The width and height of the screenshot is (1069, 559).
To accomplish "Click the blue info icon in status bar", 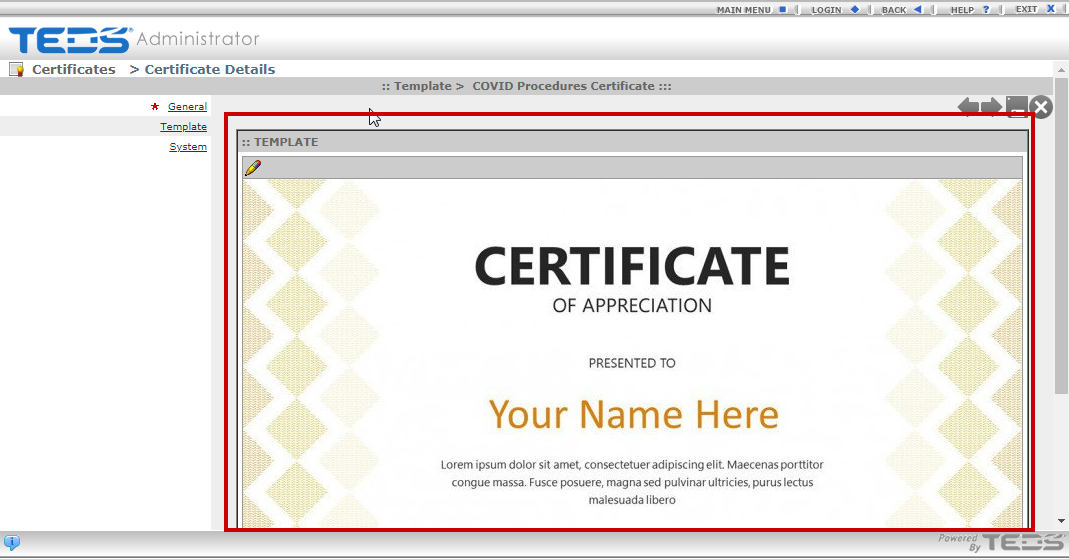I will click(12, 543).
